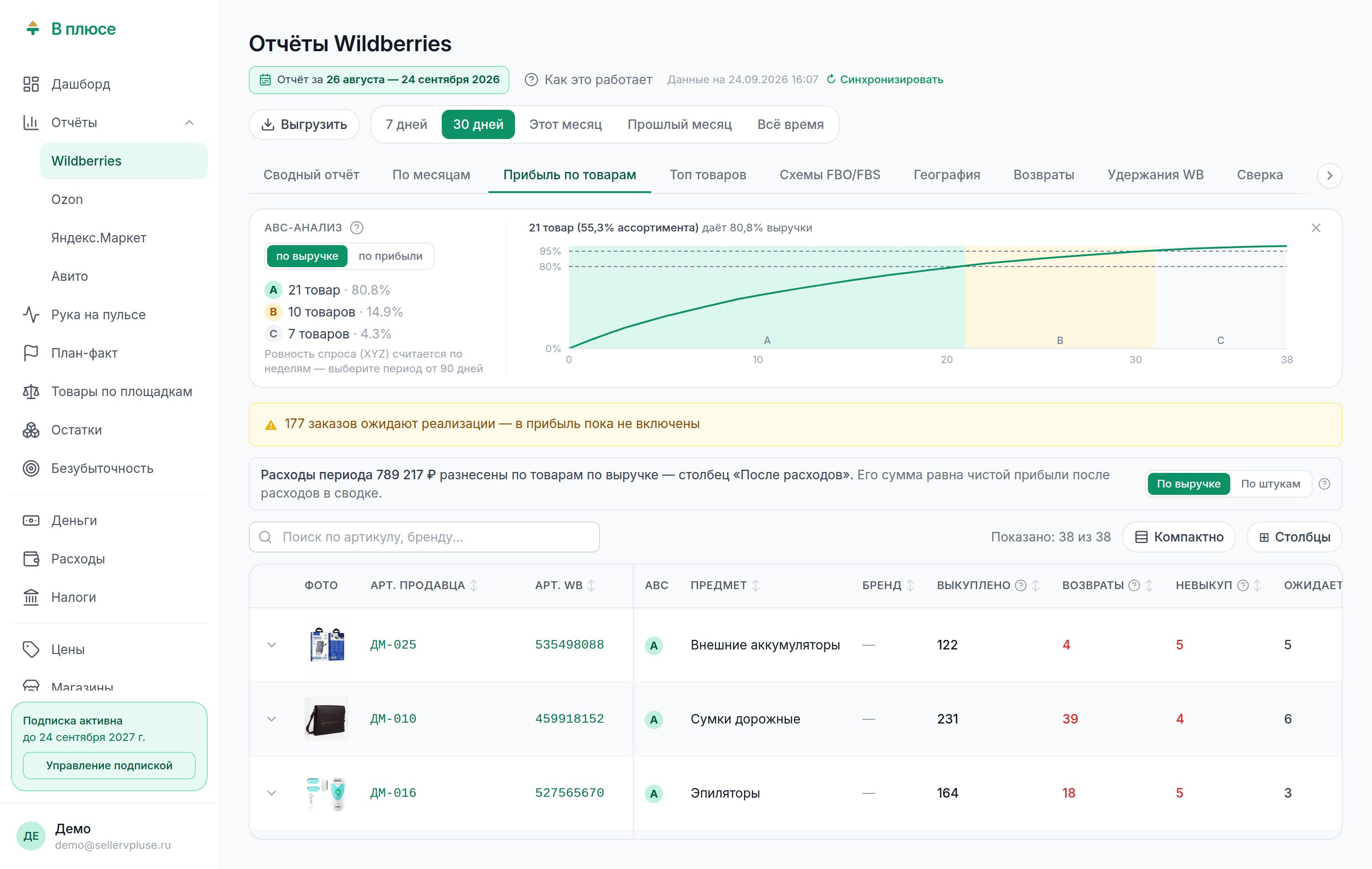
Task: Open the ДМ-010 travel bag product photo
Action: (327, 719)
